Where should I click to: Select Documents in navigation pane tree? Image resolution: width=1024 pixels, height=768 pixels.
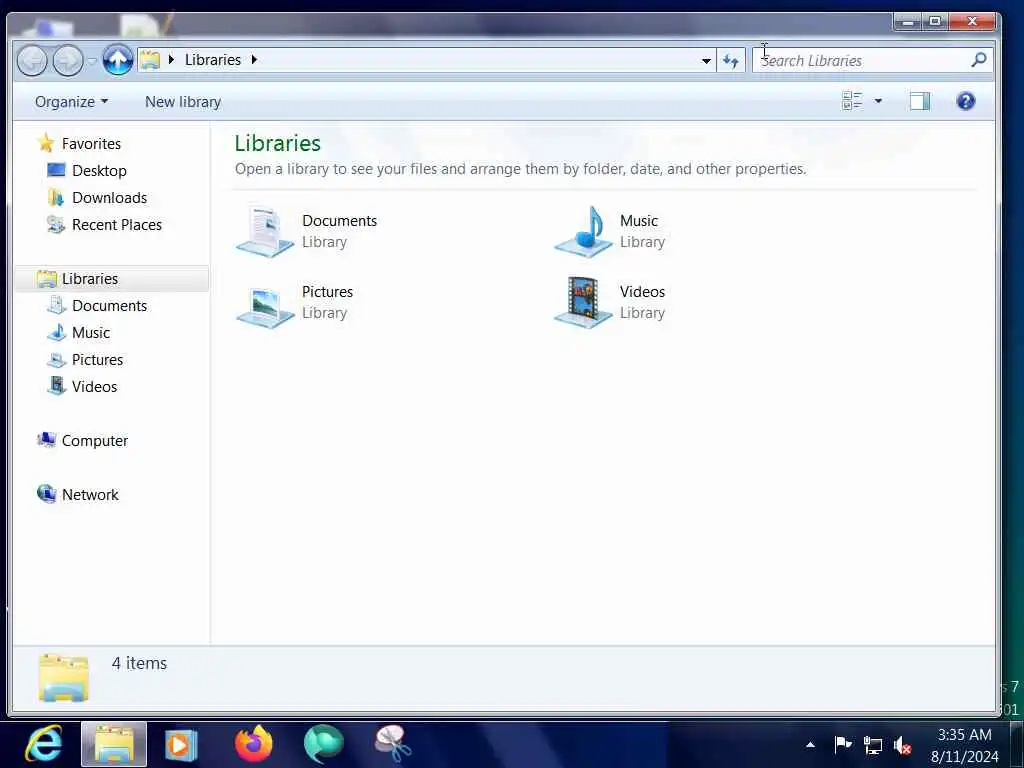click(109, 306)
